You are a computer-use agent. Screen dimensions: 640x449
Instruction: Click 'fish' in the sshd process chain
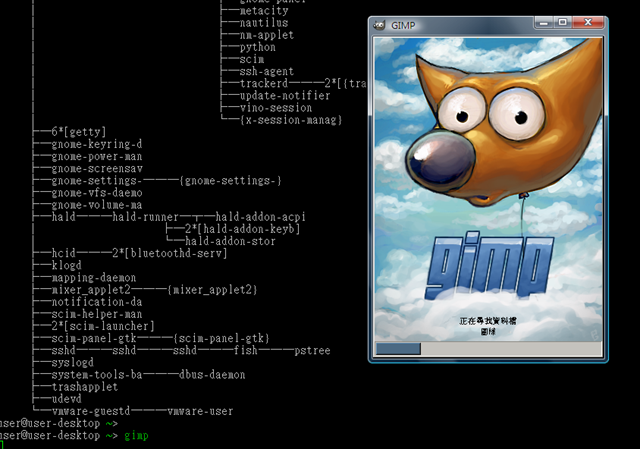coord(245,350)
